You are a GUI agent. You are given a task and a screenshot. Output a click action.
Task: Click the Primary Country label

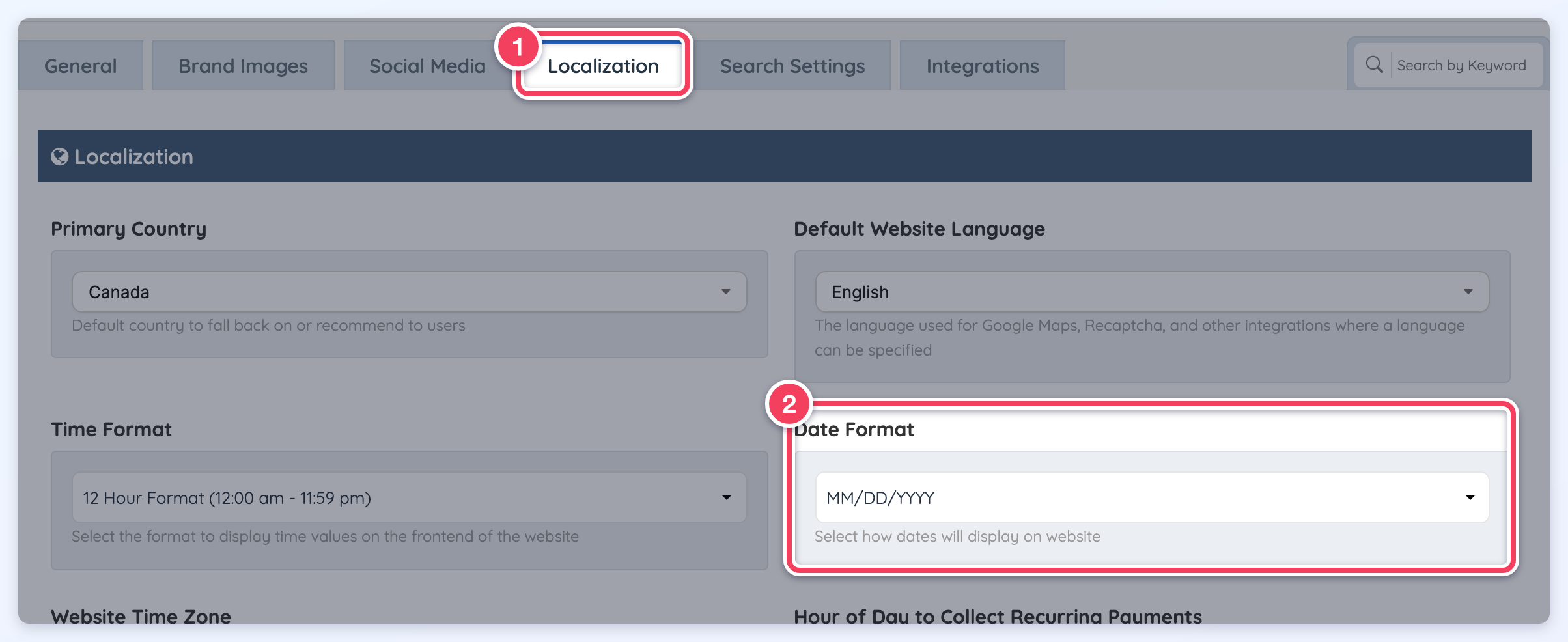tap(129, 229)
